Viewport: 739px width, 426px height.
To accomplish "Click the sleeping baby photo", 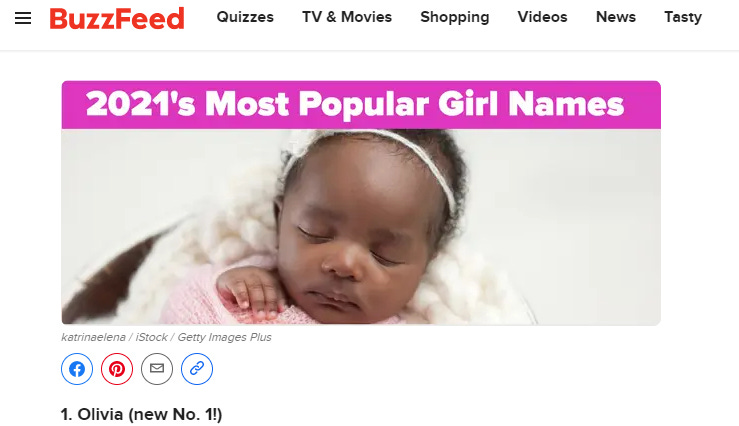I will point(361,227).
